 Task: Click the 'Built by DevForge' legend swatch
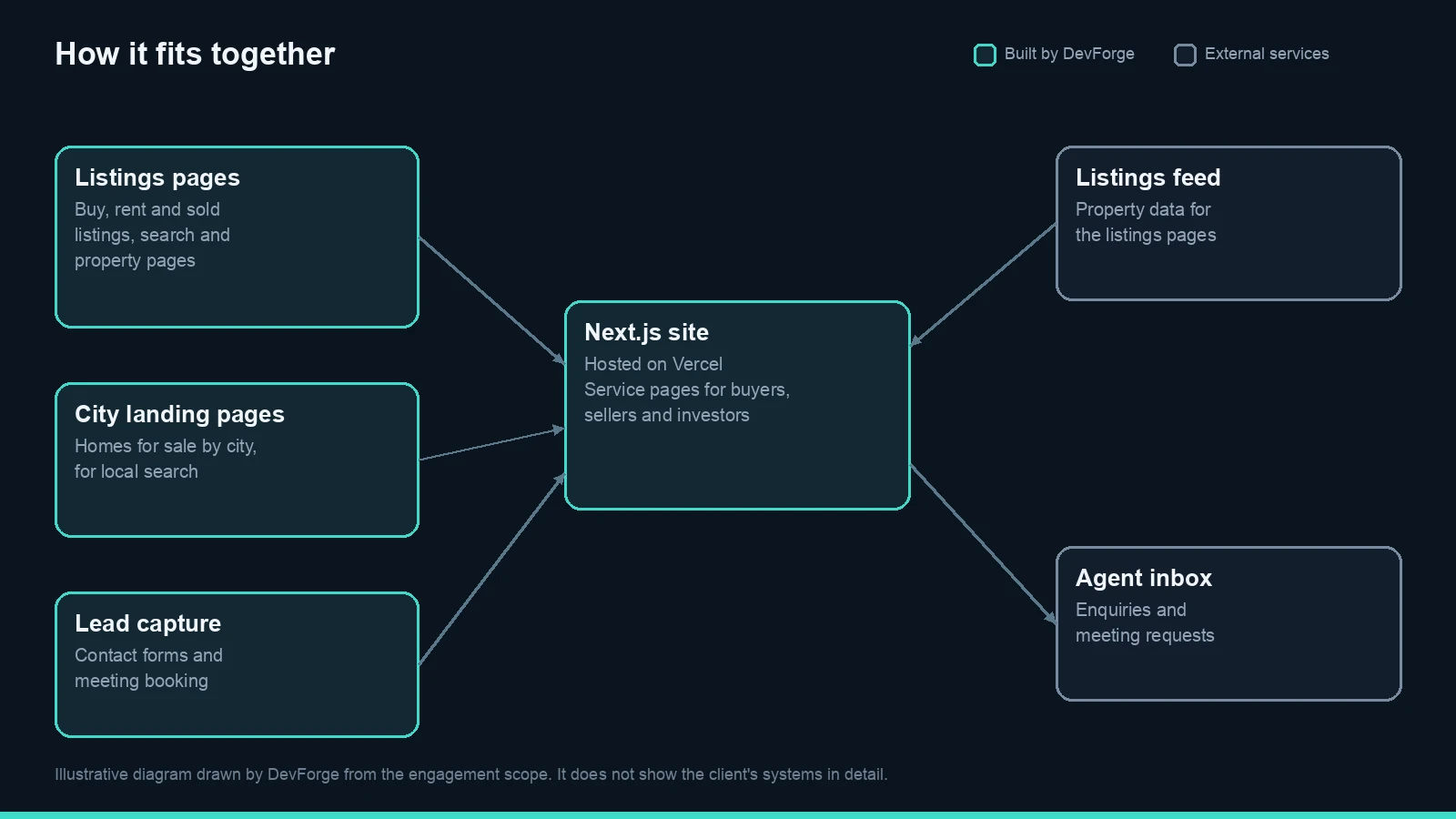[x=985, y=55]
